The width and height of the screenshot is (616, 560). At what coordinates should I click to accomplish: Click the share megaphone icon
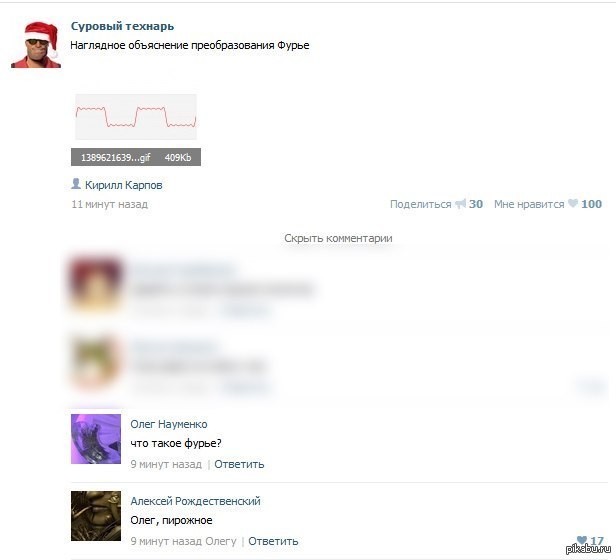[x=460, y=204]
